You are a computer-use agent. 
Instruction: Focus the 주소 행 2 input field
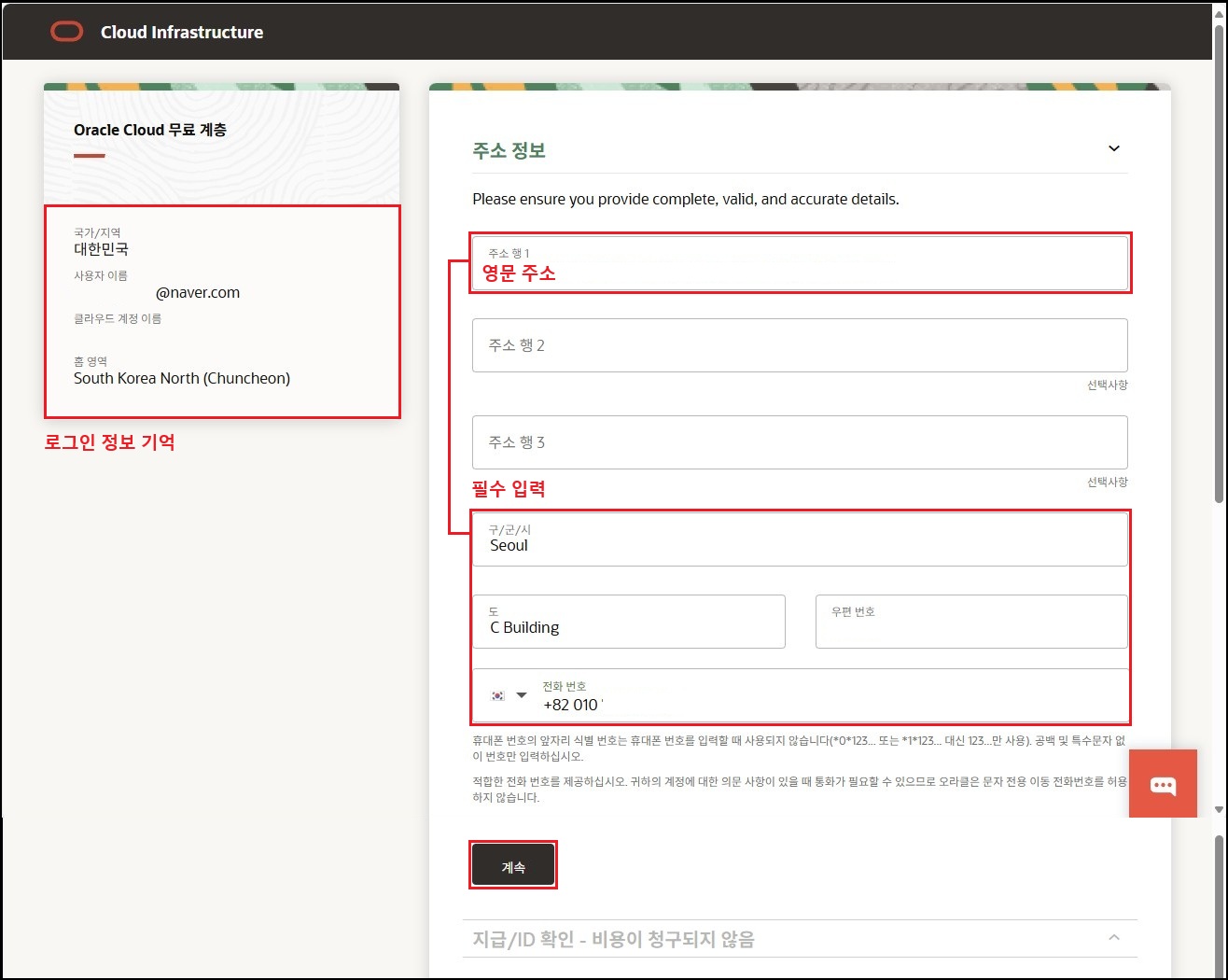[x=800, y=345]
